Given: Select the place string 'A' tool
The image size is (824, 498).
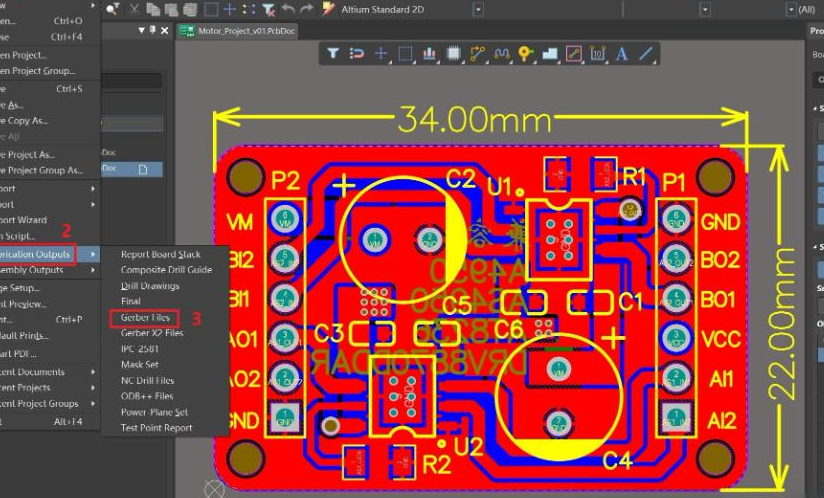Looking at the screenshot, I should click(622, 53).
